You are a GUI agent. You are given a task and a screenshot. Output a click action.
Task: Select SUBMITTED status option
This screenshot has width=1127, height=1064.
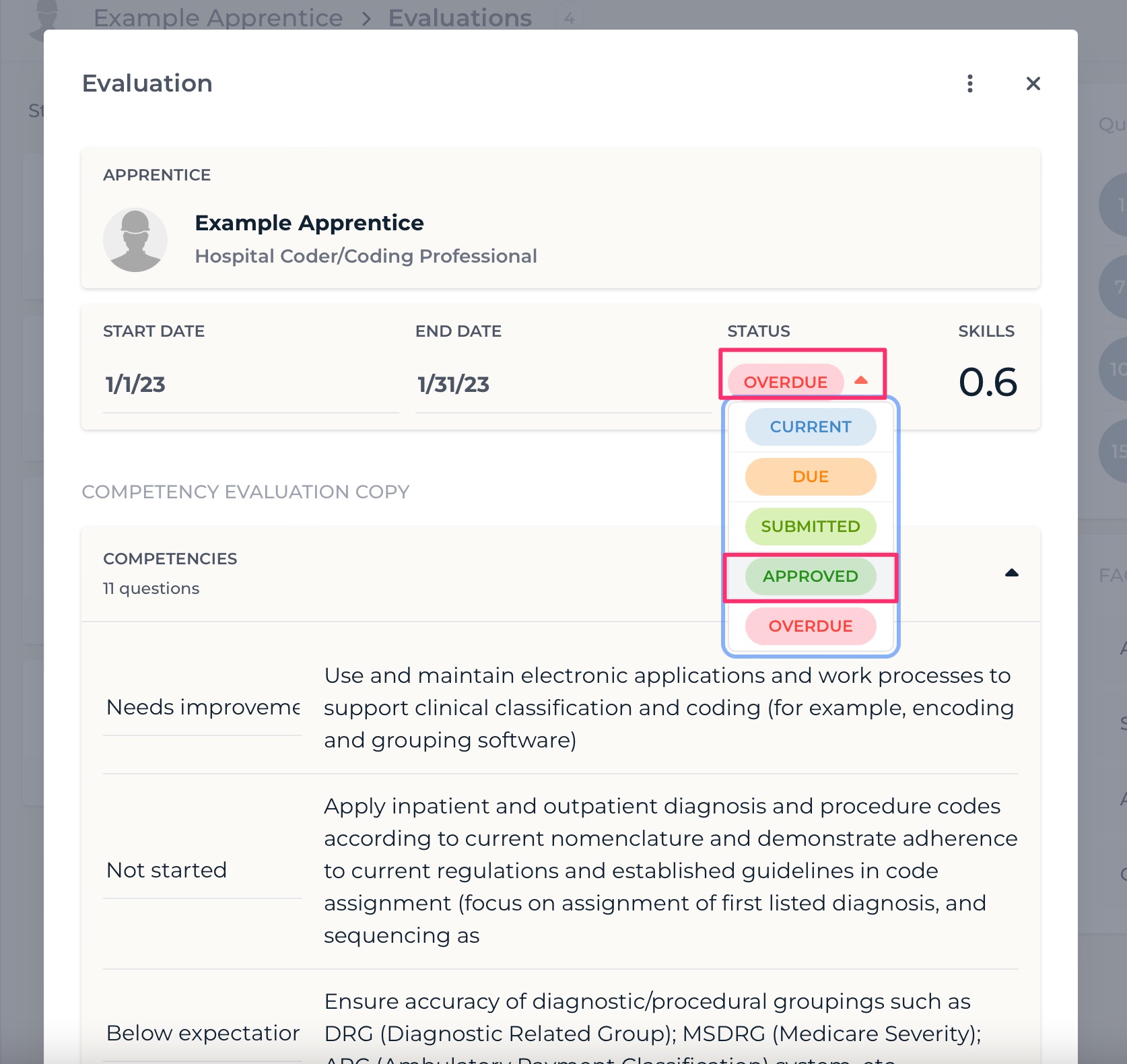811,527
